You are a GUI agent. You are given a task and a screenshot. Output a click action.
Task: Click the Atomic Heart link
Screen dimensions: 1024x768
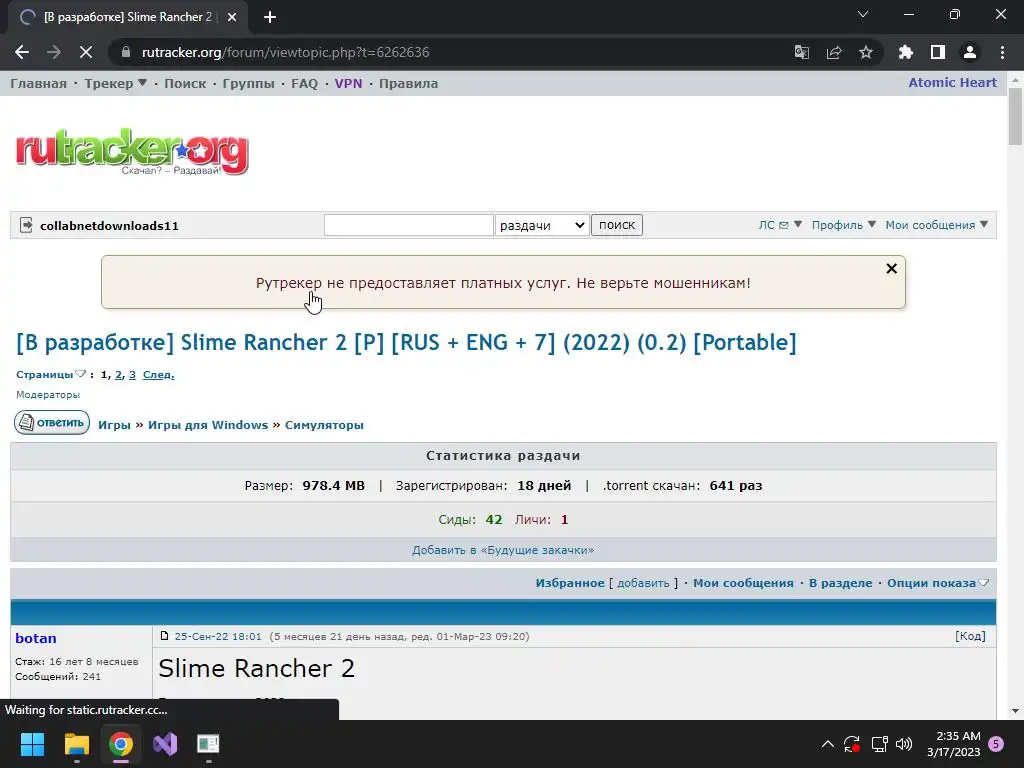(x=952, y=83)
